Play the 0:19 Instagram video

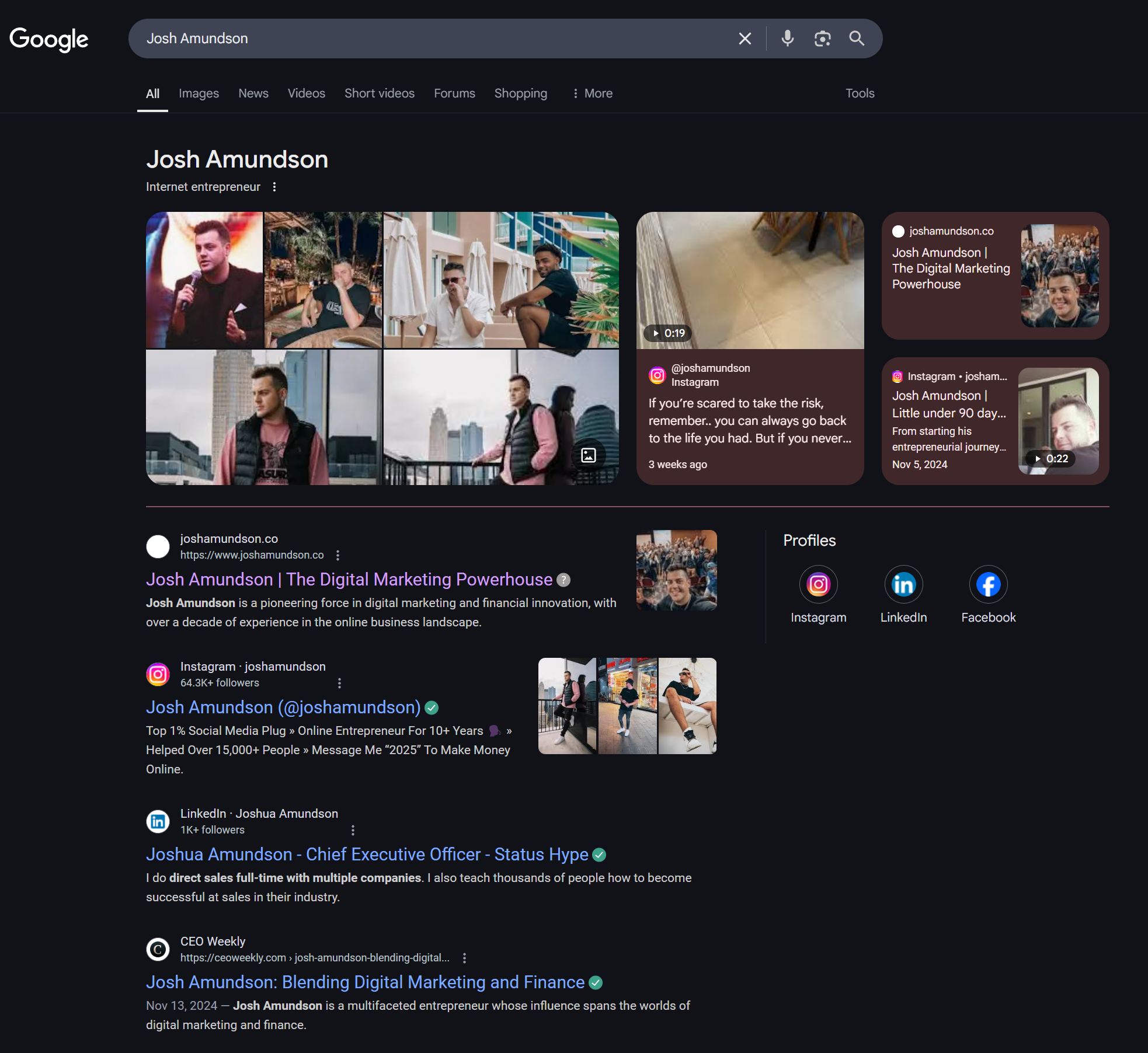pos(750,281)
